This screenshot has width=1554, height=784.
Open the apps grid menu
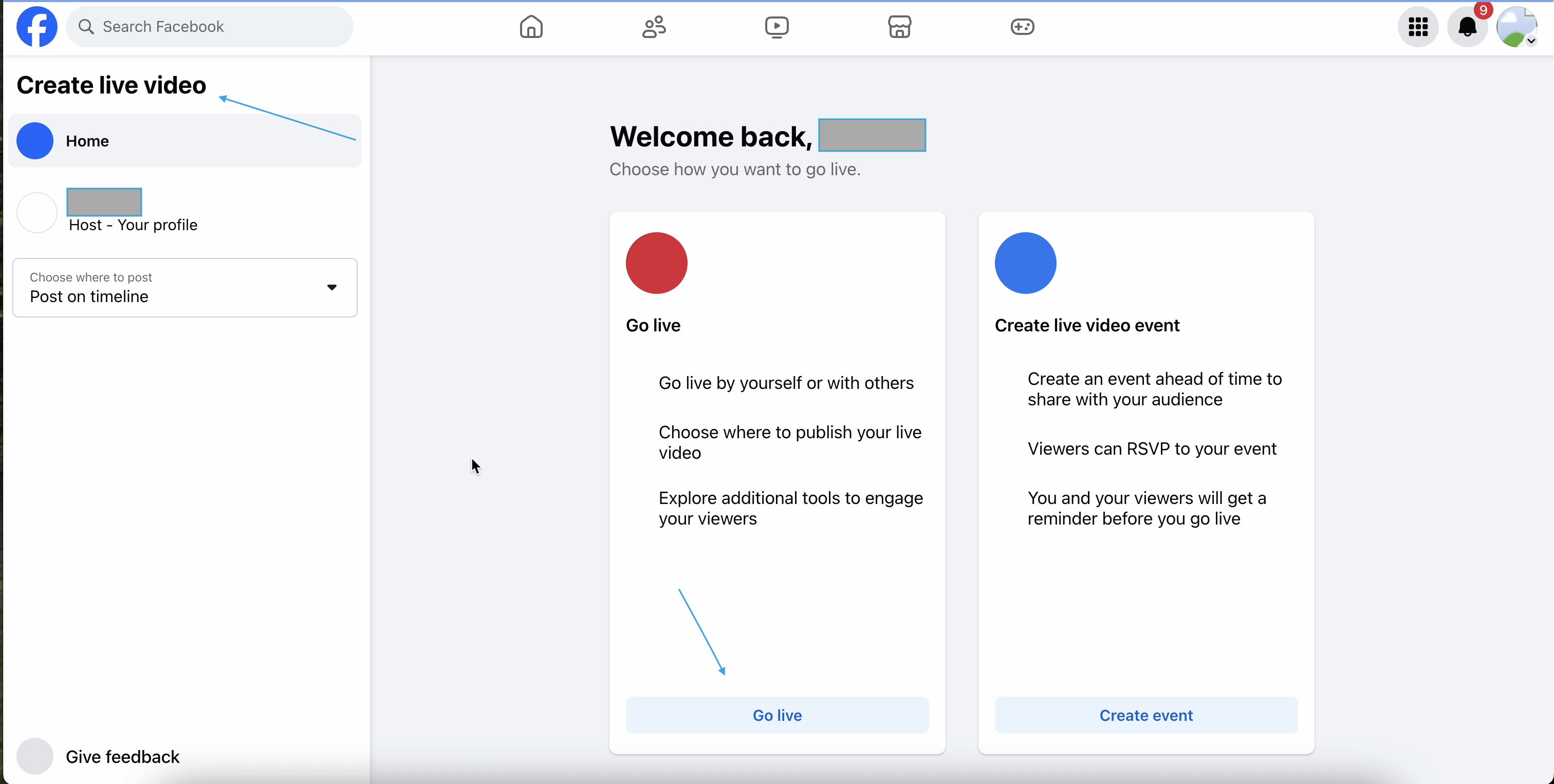pyautogui.click(x=1418, y=27)
